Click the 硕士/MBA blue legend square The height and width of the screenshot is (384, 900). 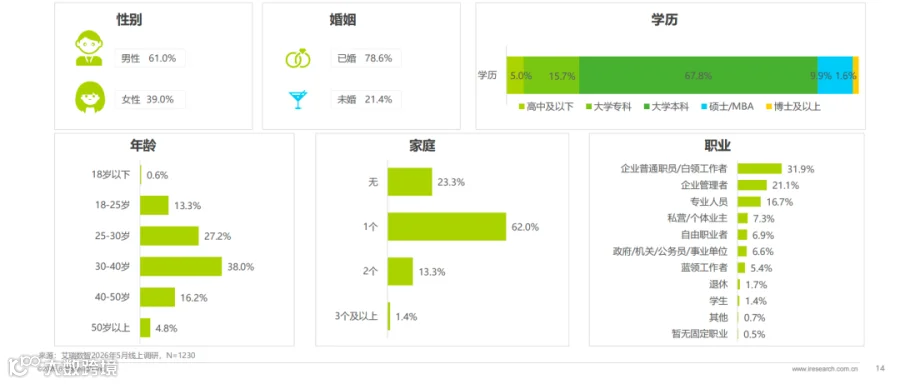703,107
